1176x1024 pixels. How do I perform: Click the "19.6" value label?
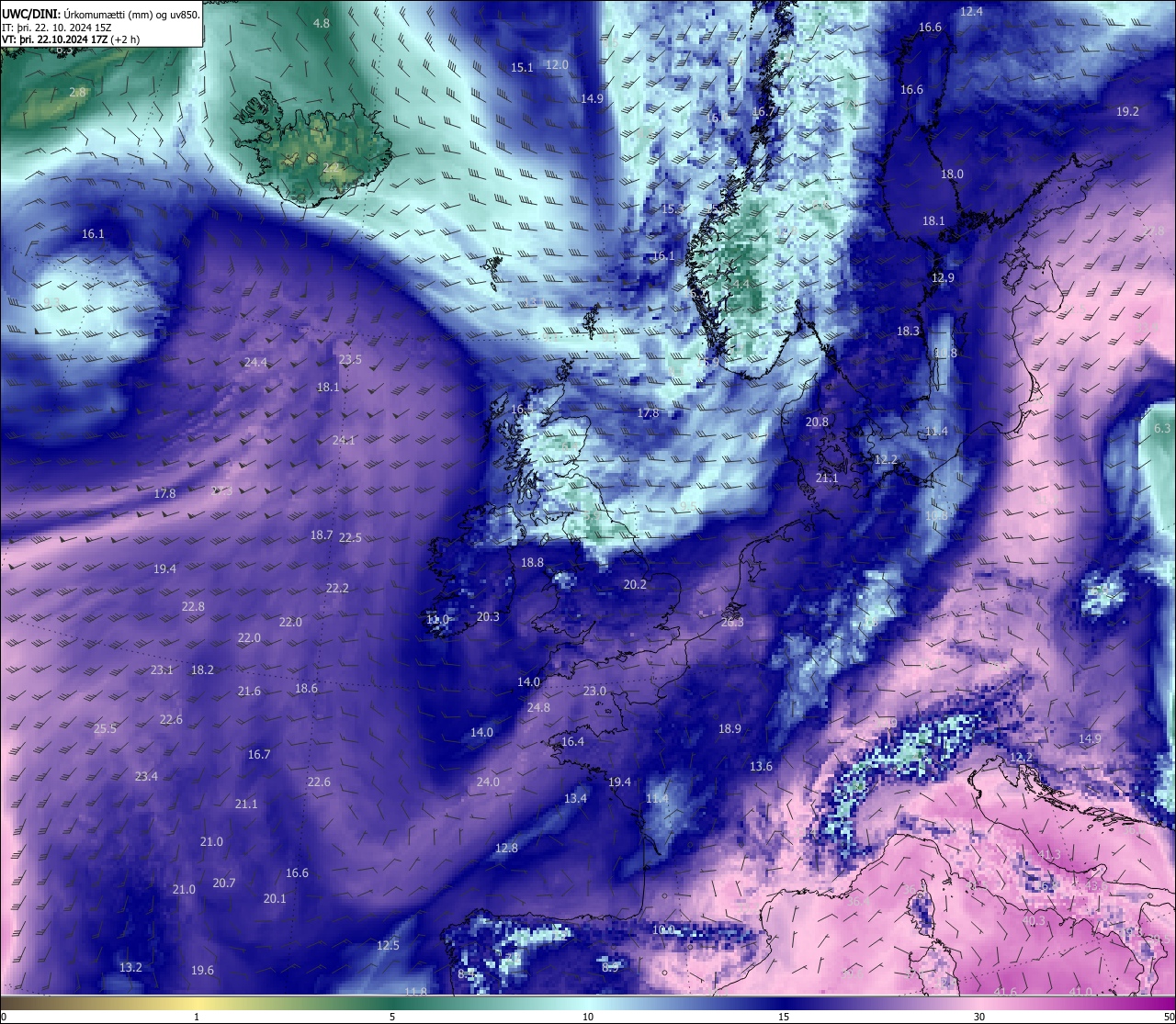point(202,970)
